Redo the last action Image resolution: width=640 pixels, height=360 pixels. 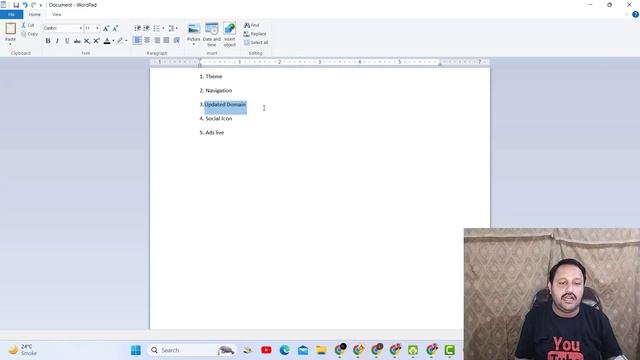33,5
